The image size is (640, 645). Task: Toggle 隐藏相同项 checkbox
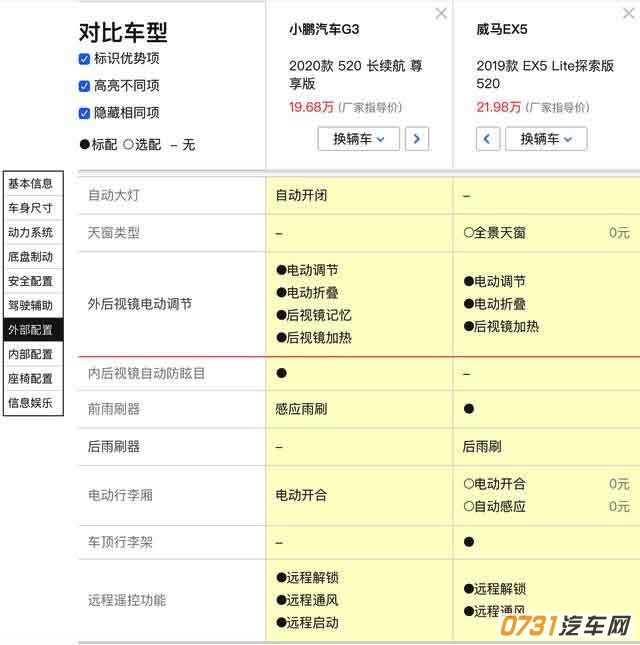coord(84,113)
